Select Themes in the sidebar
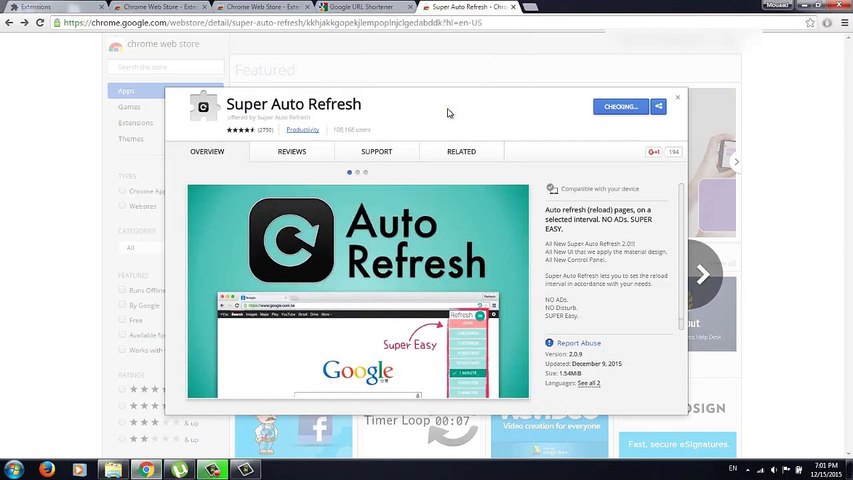The height and width of the screenshot is (480, 853). 131,139
